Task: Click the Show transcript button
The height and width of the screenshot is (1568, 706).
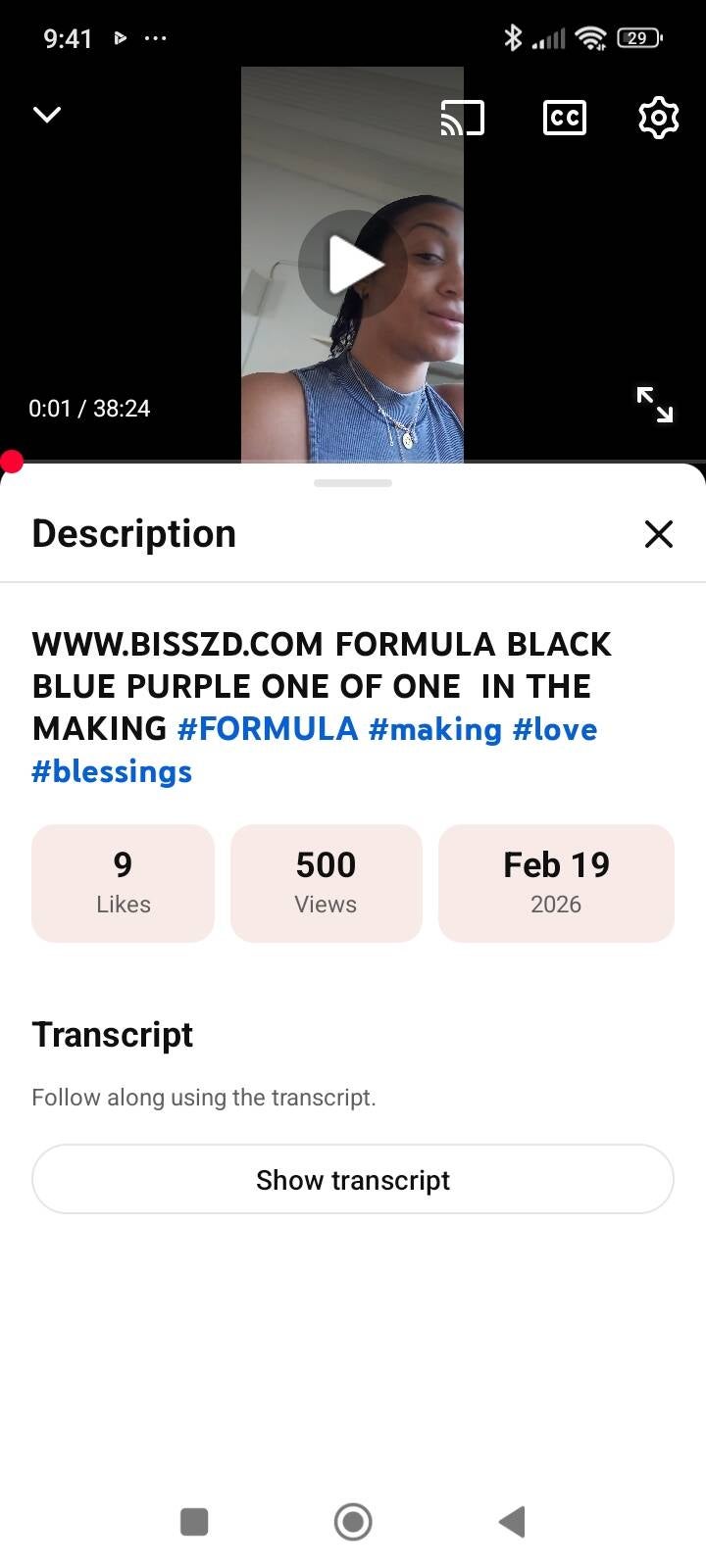Action: click(x=353, y=1179)
